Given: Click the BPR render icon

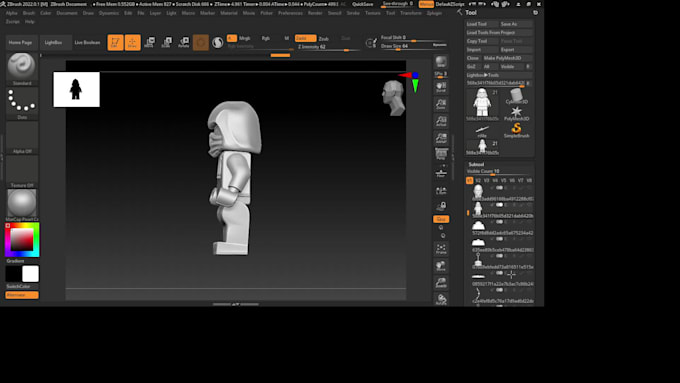Looking at the screenshot, I should 441,62.
